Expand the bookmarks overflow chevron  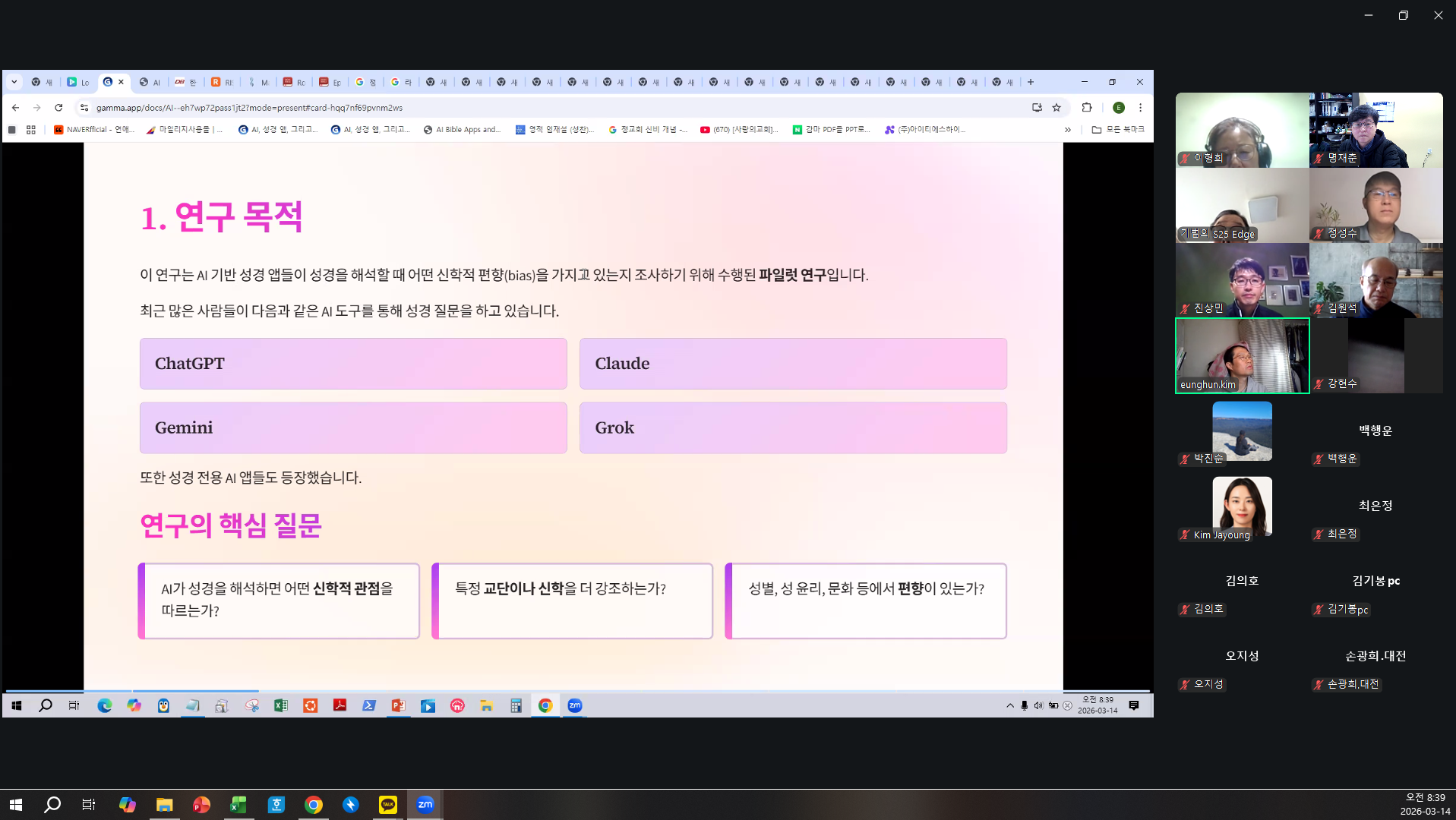click(1068, 129)
